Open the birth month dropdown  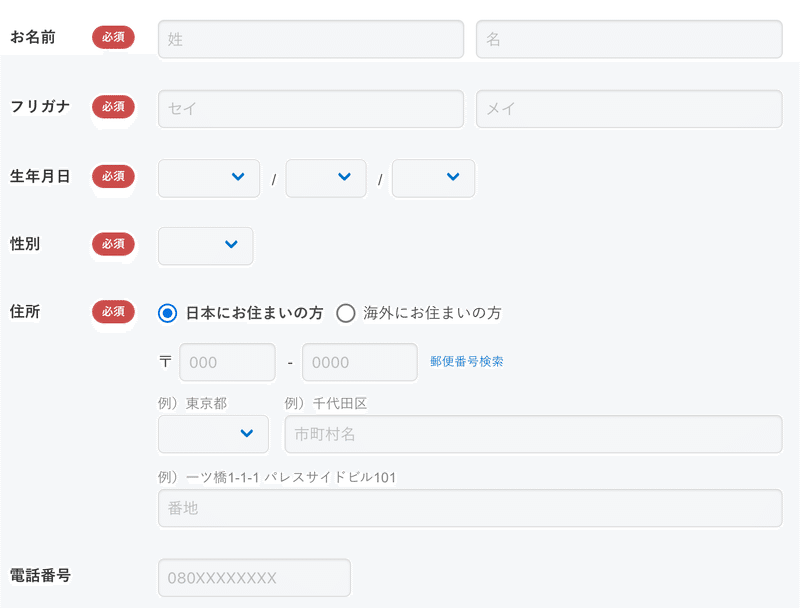tap(326, 178)
